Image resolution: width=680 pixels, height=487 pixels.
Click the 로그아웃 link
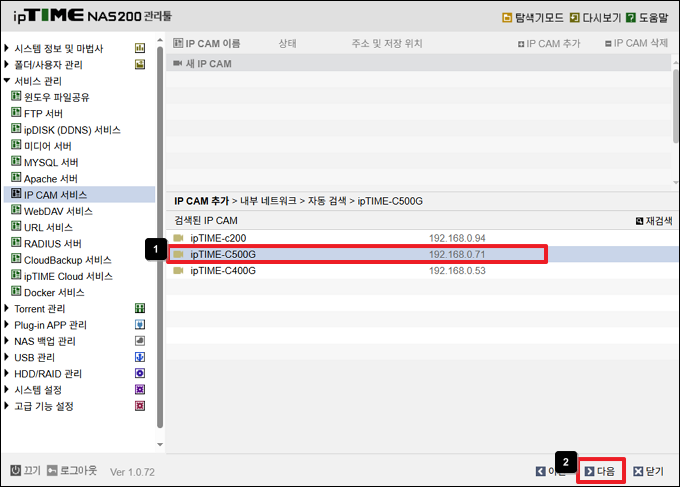pyautogui.click(x=70, y=470)
